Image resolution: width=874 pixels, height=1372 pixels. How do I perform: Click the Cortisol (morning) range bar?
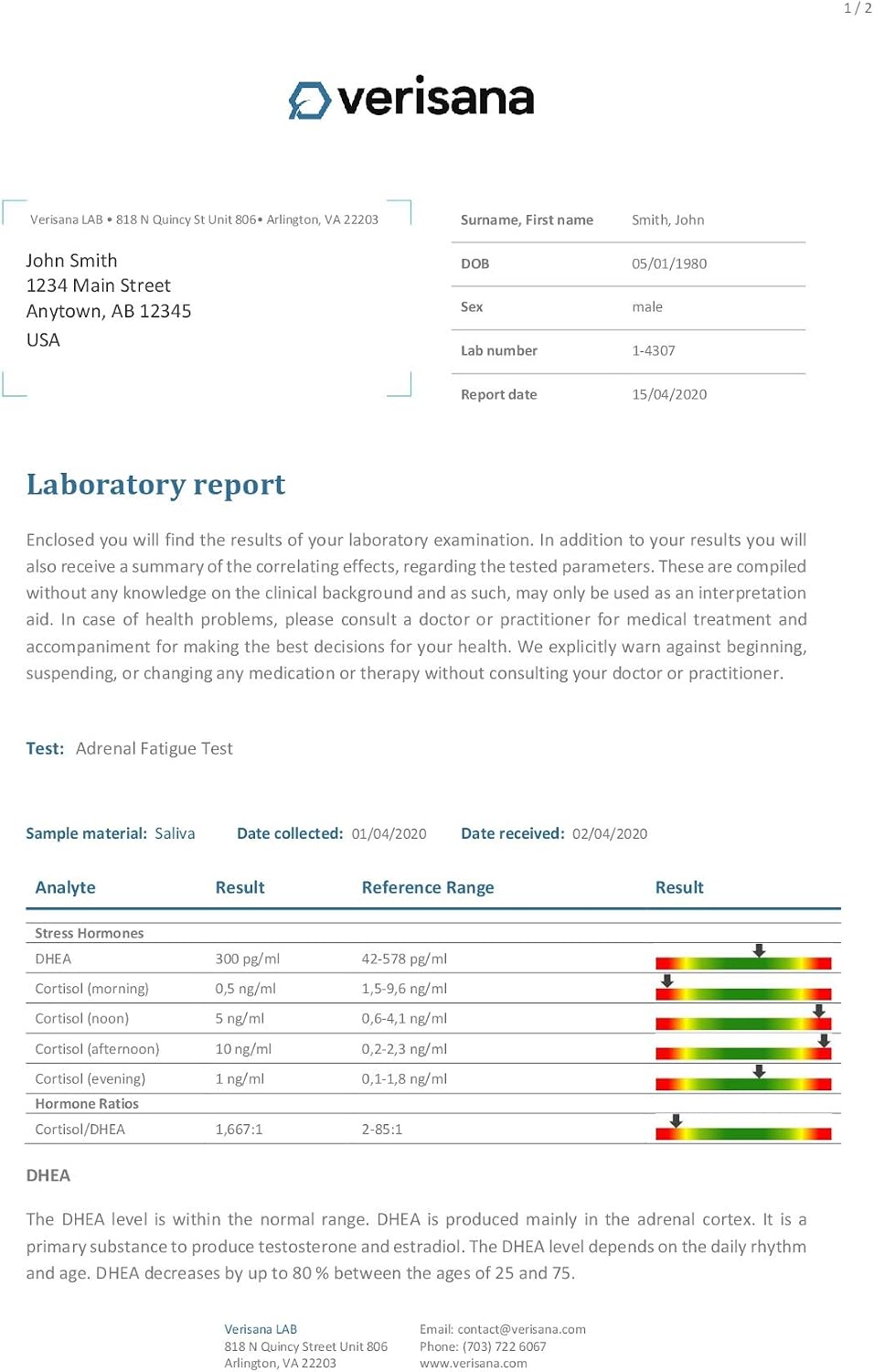tap(743, 993)
